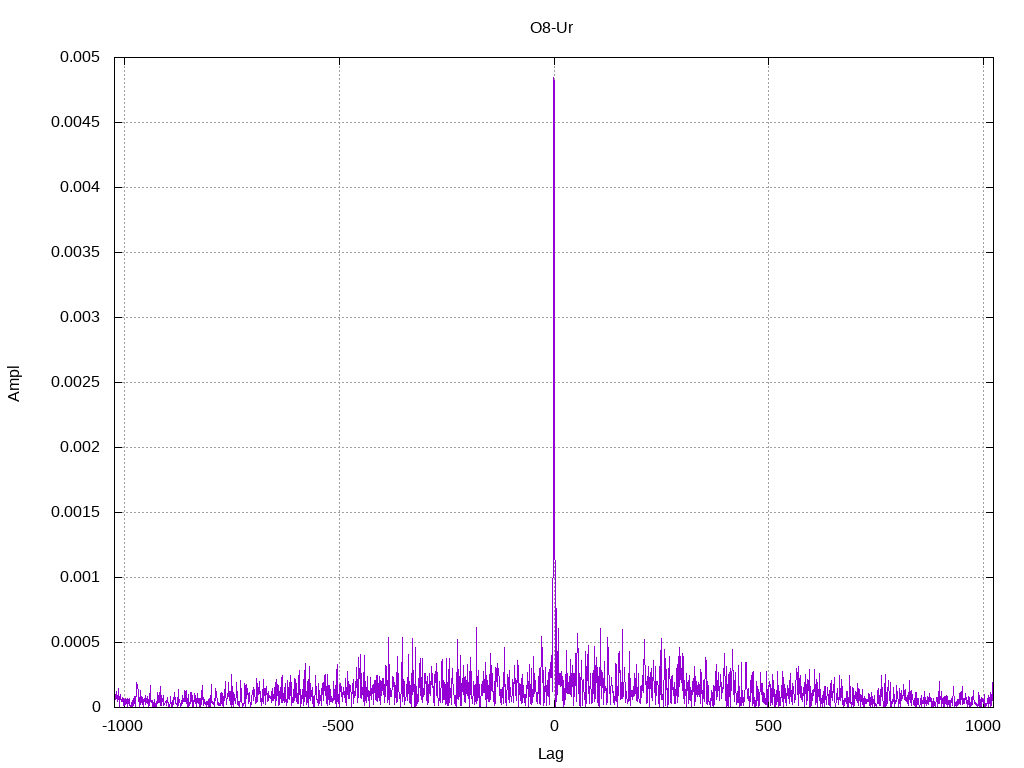Screen dimensions: 1024x768
Task: Click the top of the central peak
Action: pyautogui.click(x=554, y=79)
